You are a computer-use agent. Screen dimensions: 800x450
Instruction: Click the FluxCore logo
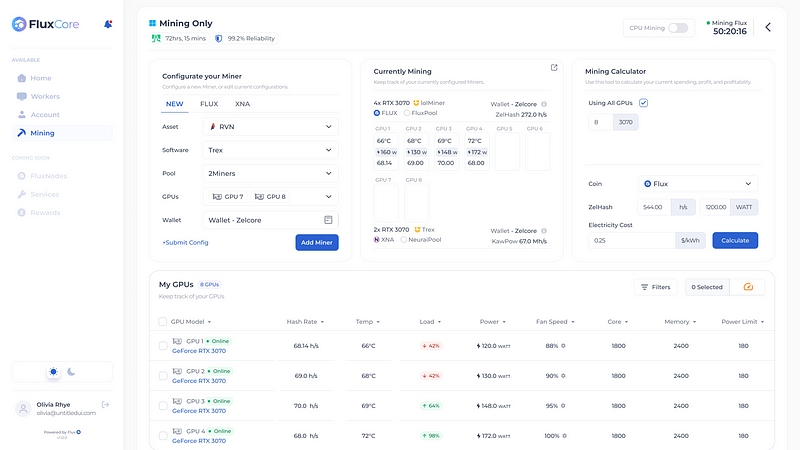tap(45, 24)
